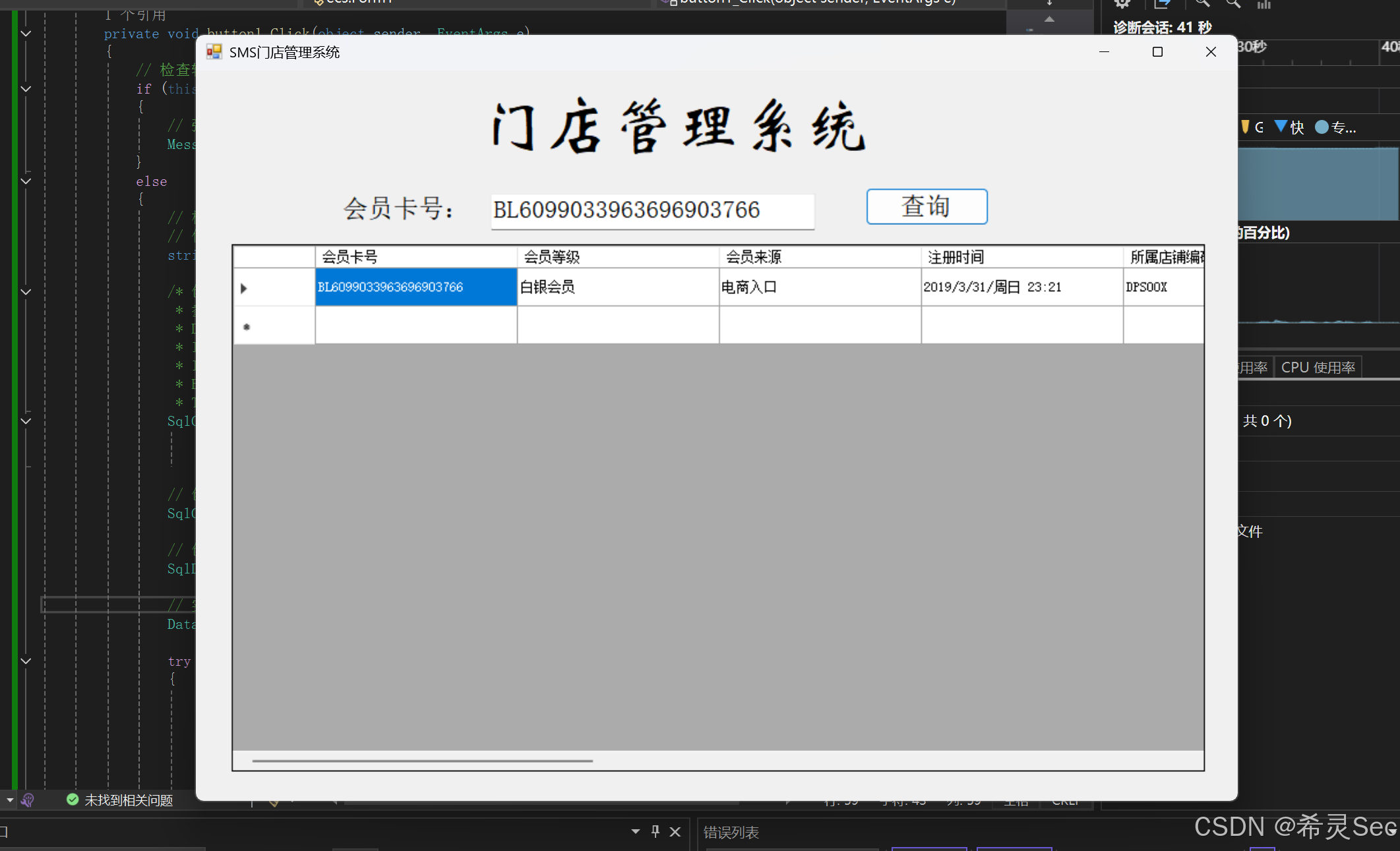
Task: Open the 错误列表 tab
Action: 731,833
